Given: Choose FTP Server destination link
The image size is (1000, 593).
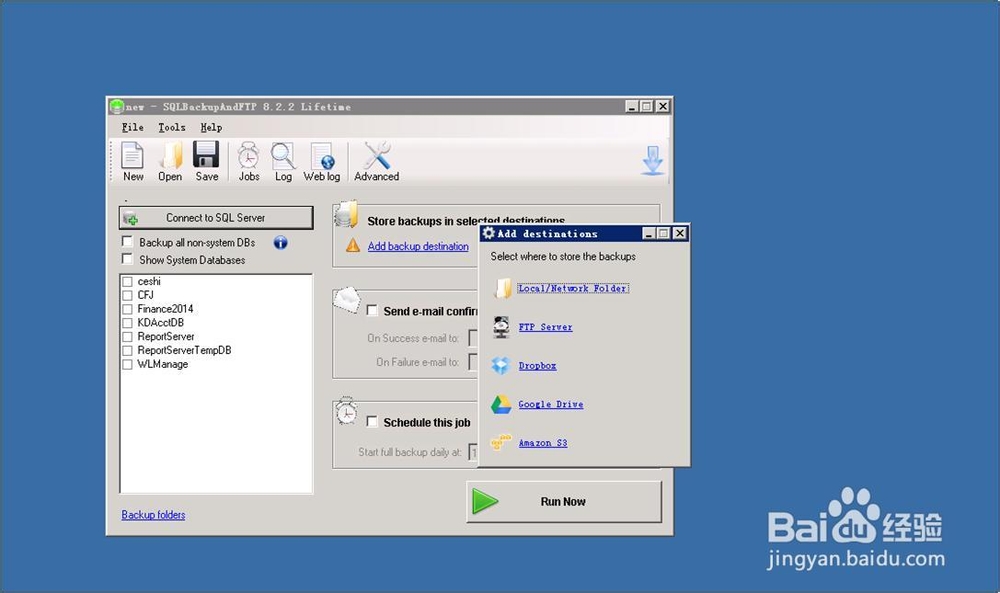Looking at the screenshot, I should tap(545, 327).
